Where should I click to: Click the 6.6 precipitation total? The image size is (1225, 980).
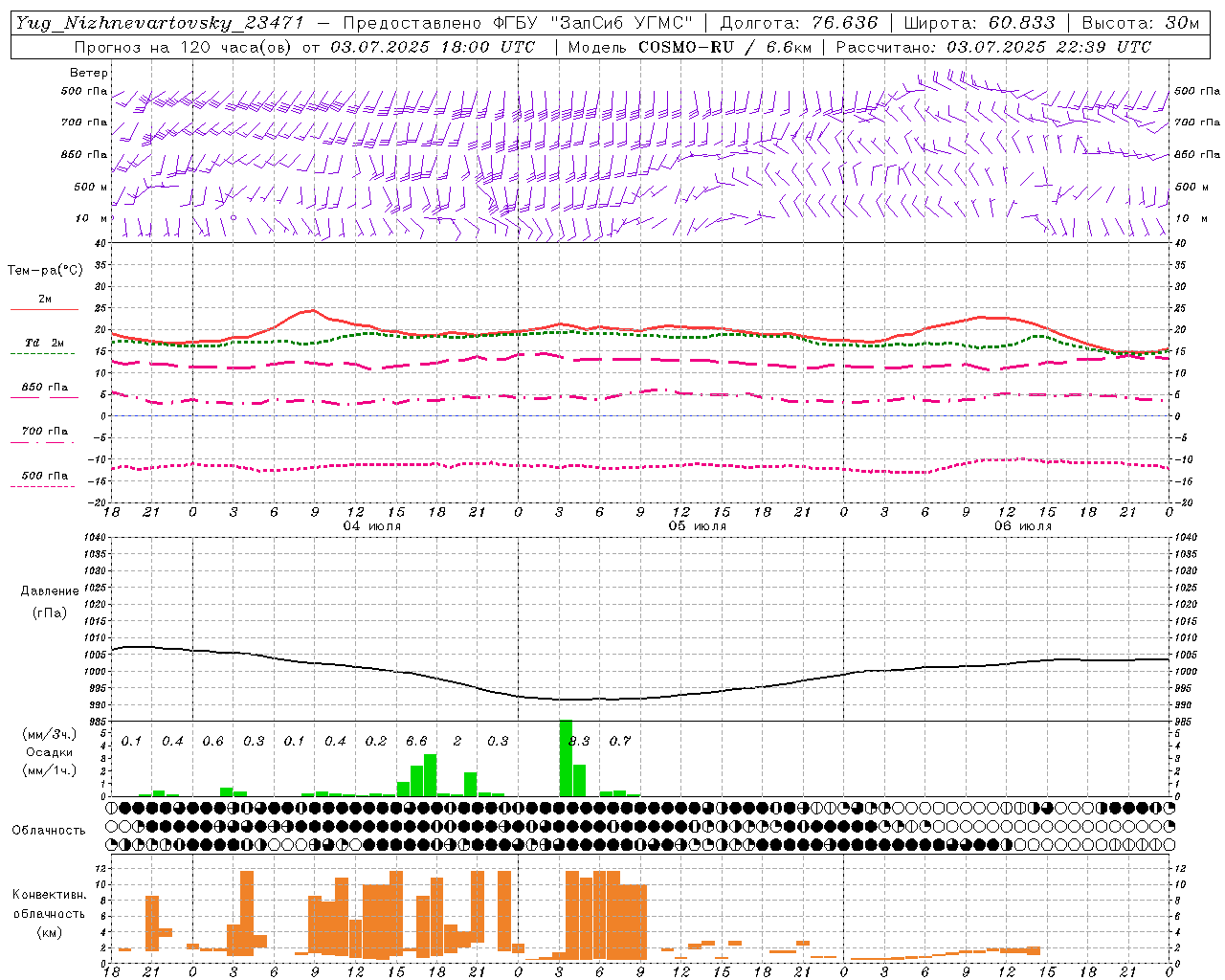[x=416, y=741]
